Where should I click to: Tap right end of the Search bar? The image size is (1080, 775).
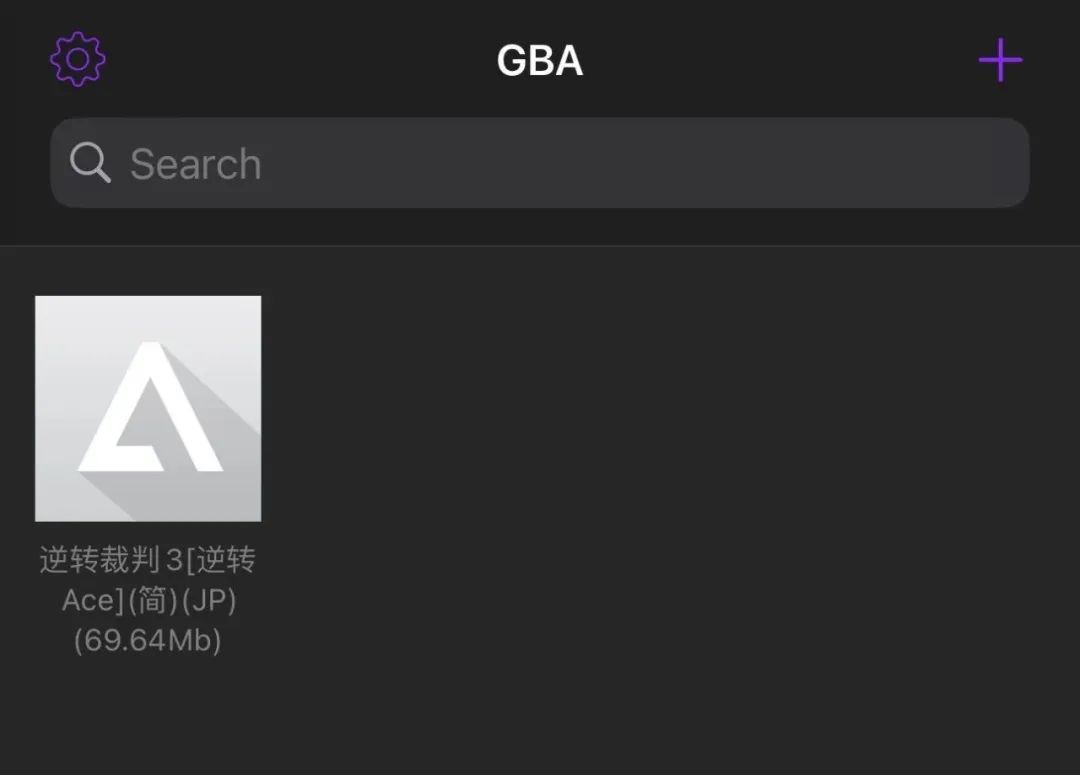(992, 163)
